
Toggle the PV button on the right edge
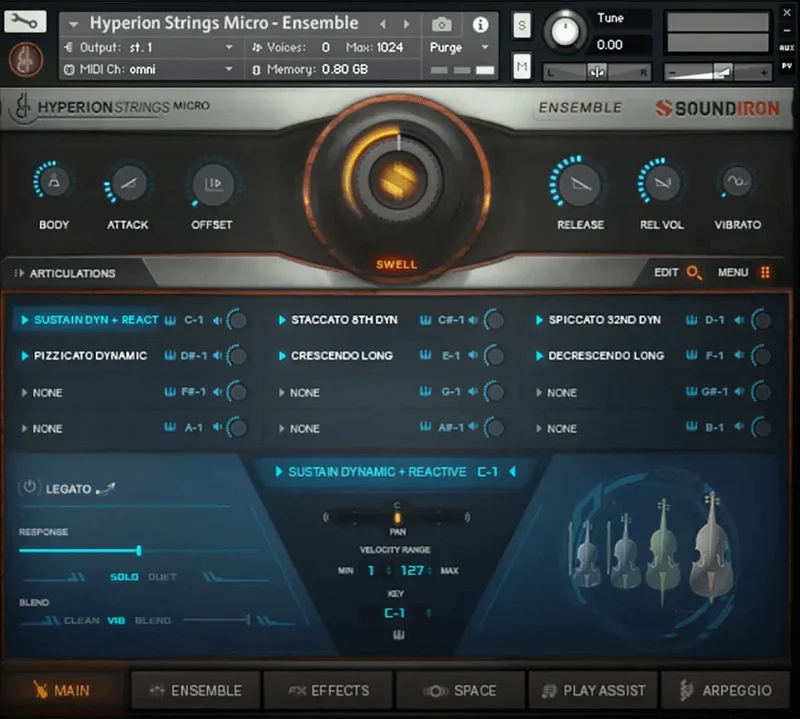tap(787, 66)
